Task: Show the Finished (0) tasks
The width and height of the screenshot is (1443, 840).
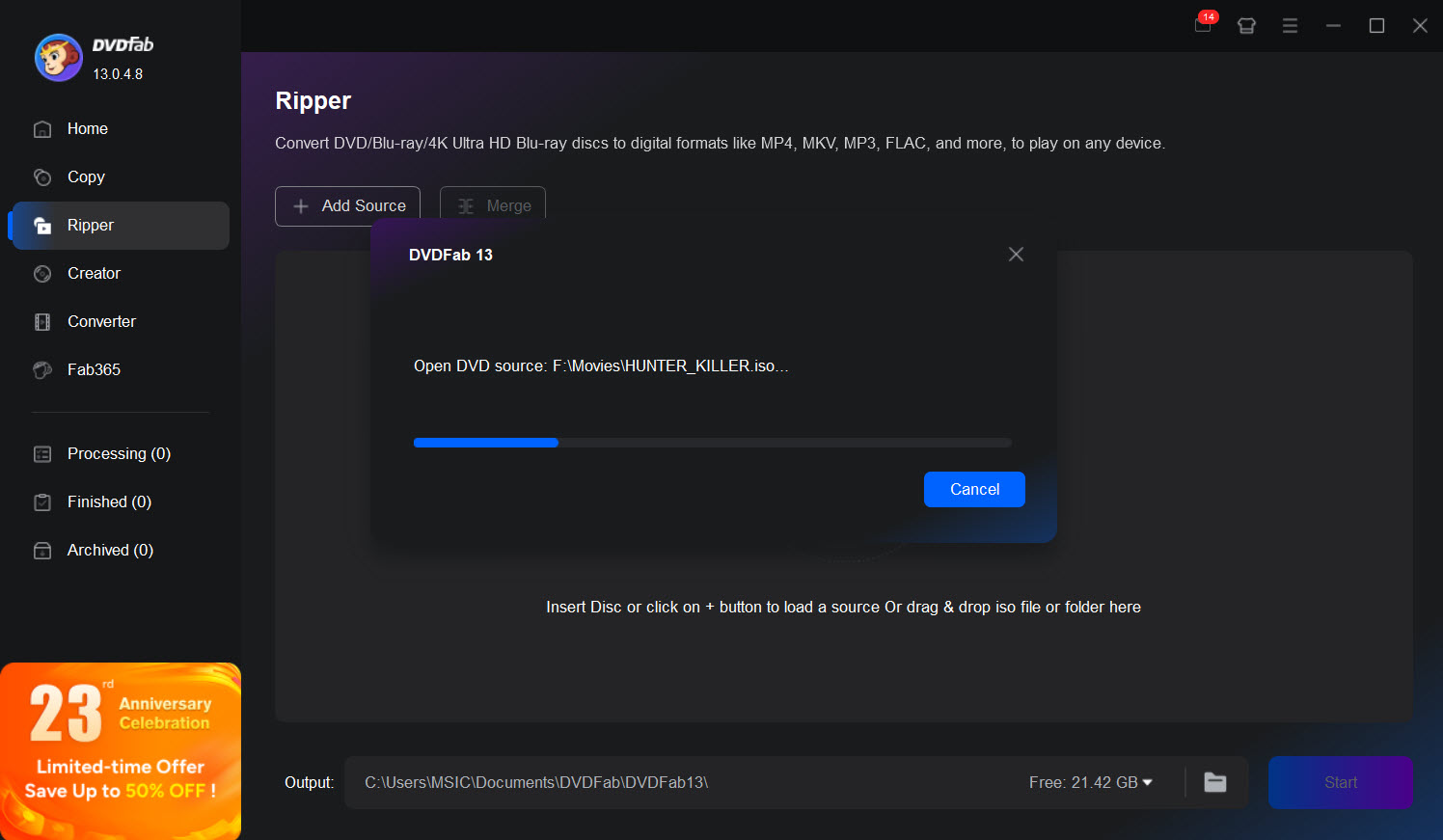Action: click(109, 502)
